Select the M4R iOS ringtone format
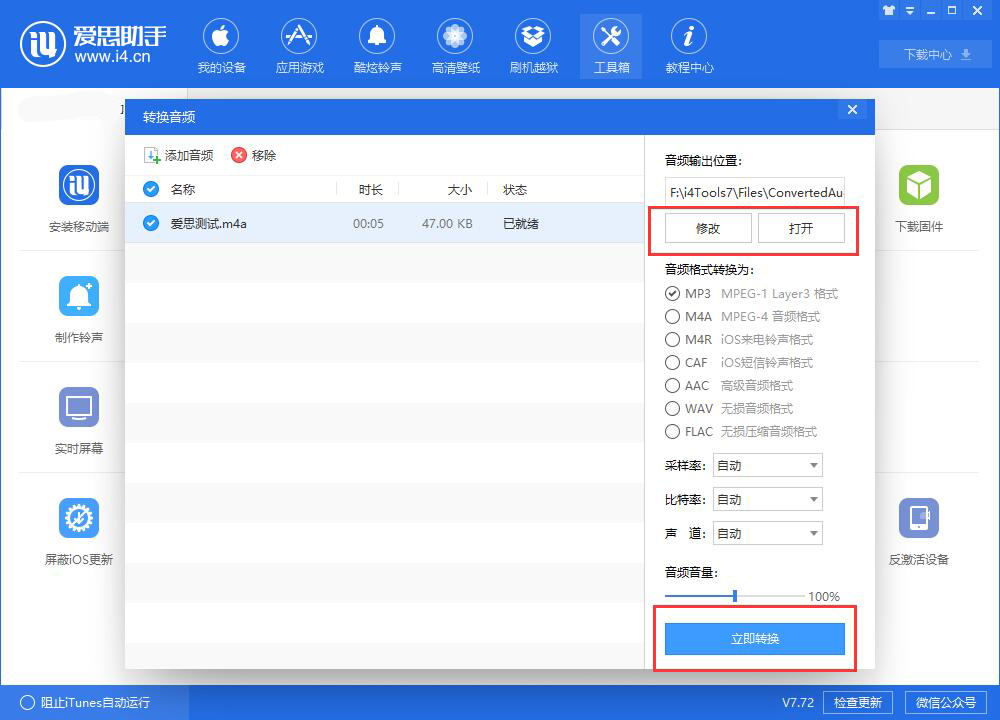Screen dimensions: 1000x720 [672, 340]
